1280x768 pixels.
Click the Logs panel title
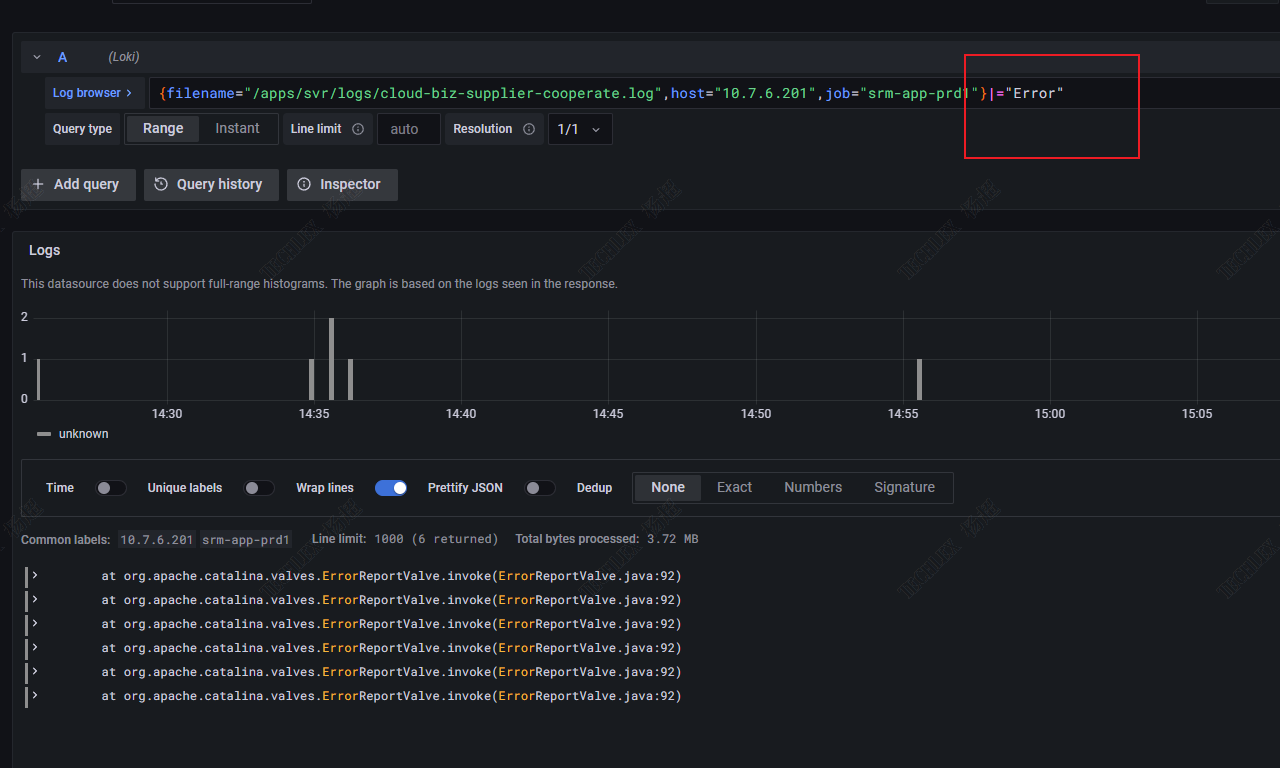pyautogui.click(x=45, y=250)
